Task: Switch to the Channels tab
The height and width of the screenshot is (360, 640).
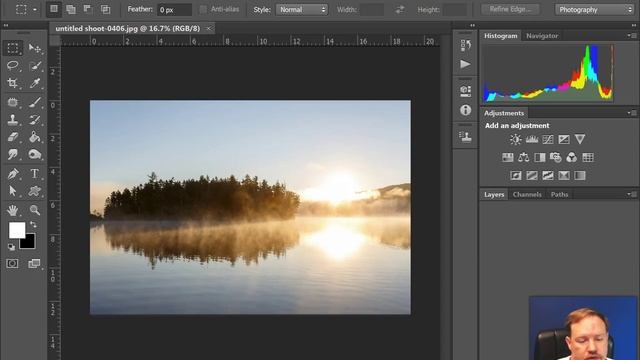Action: coord(527,195)
